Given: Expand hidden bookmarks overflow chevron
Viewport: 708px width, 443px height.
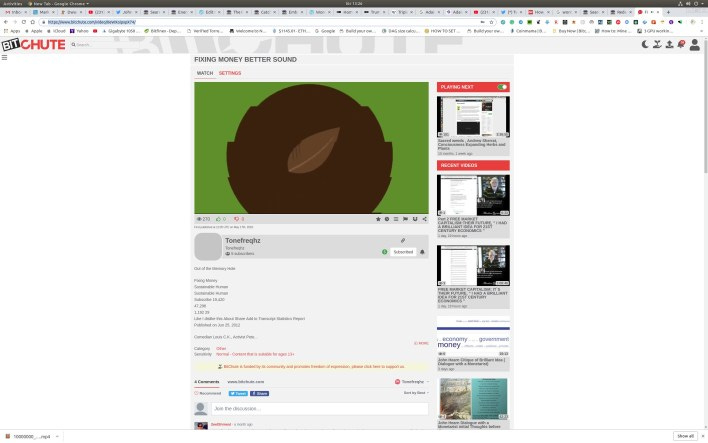Looking at the screenshot, I should click(703, 31).
